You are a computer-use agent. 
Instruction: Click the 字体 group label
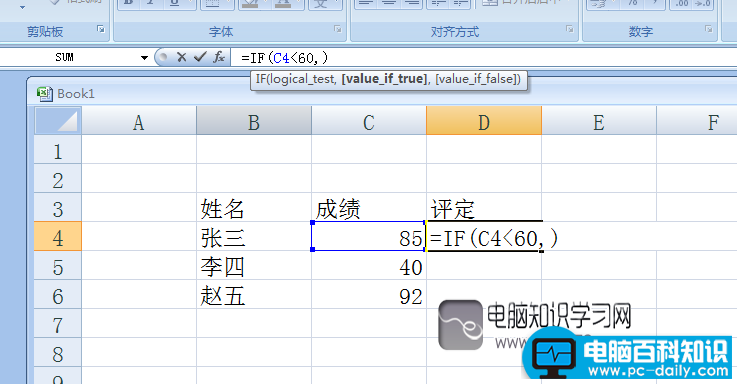click(220, 31)
